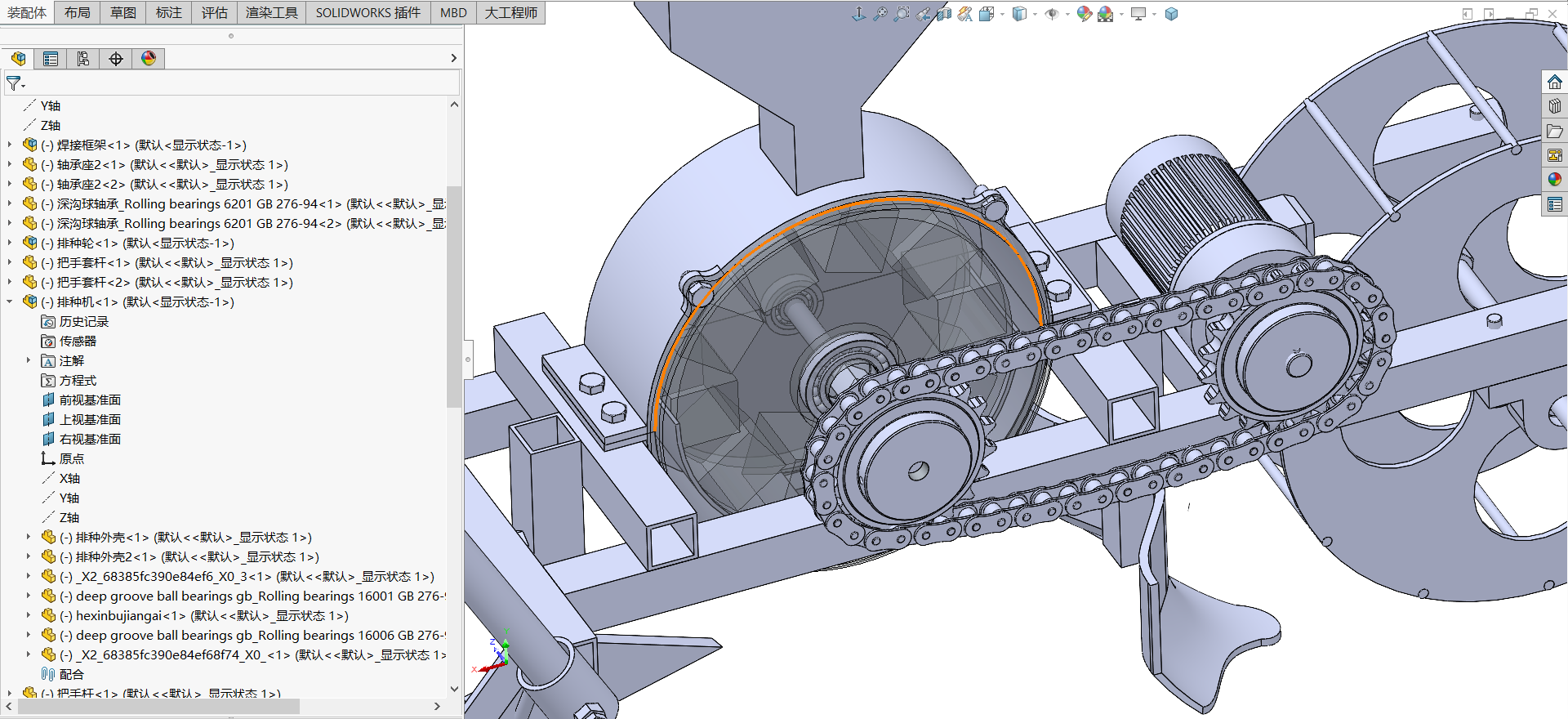Viewport: 1568px width, 719px height.
Task: Open the DisplayManager color ball tab
Action: click(x=149, y=59)
